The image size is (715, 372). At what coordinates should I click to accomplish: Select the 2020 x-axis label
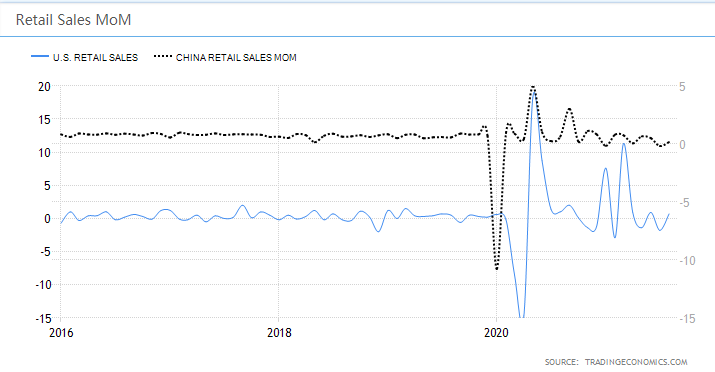point(496,333)
